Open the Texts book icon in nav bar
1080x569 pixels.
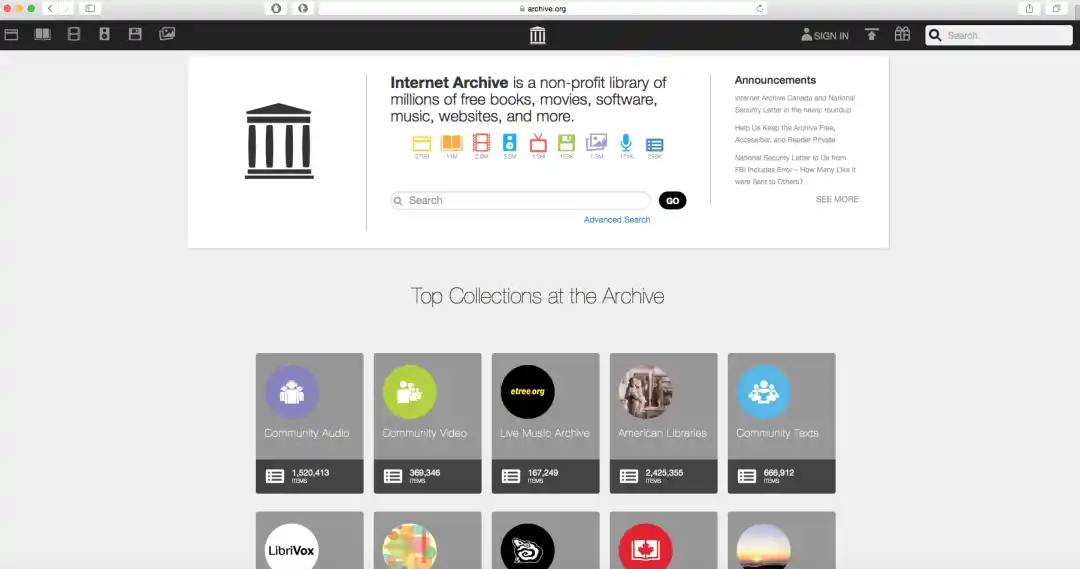pos(42,34)
